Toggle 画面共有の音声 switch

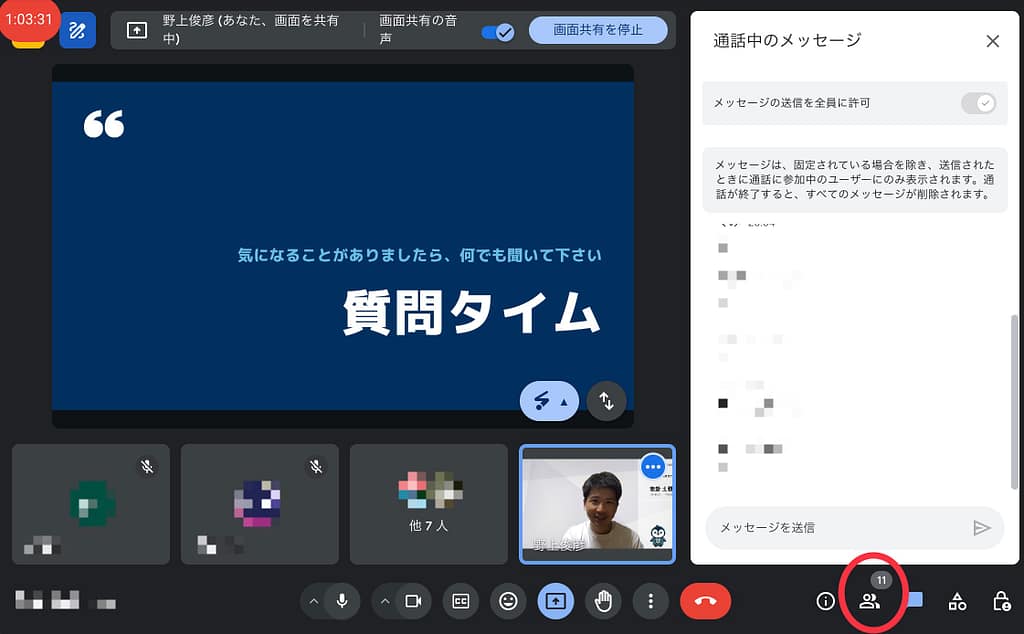(x=497, y=31)
